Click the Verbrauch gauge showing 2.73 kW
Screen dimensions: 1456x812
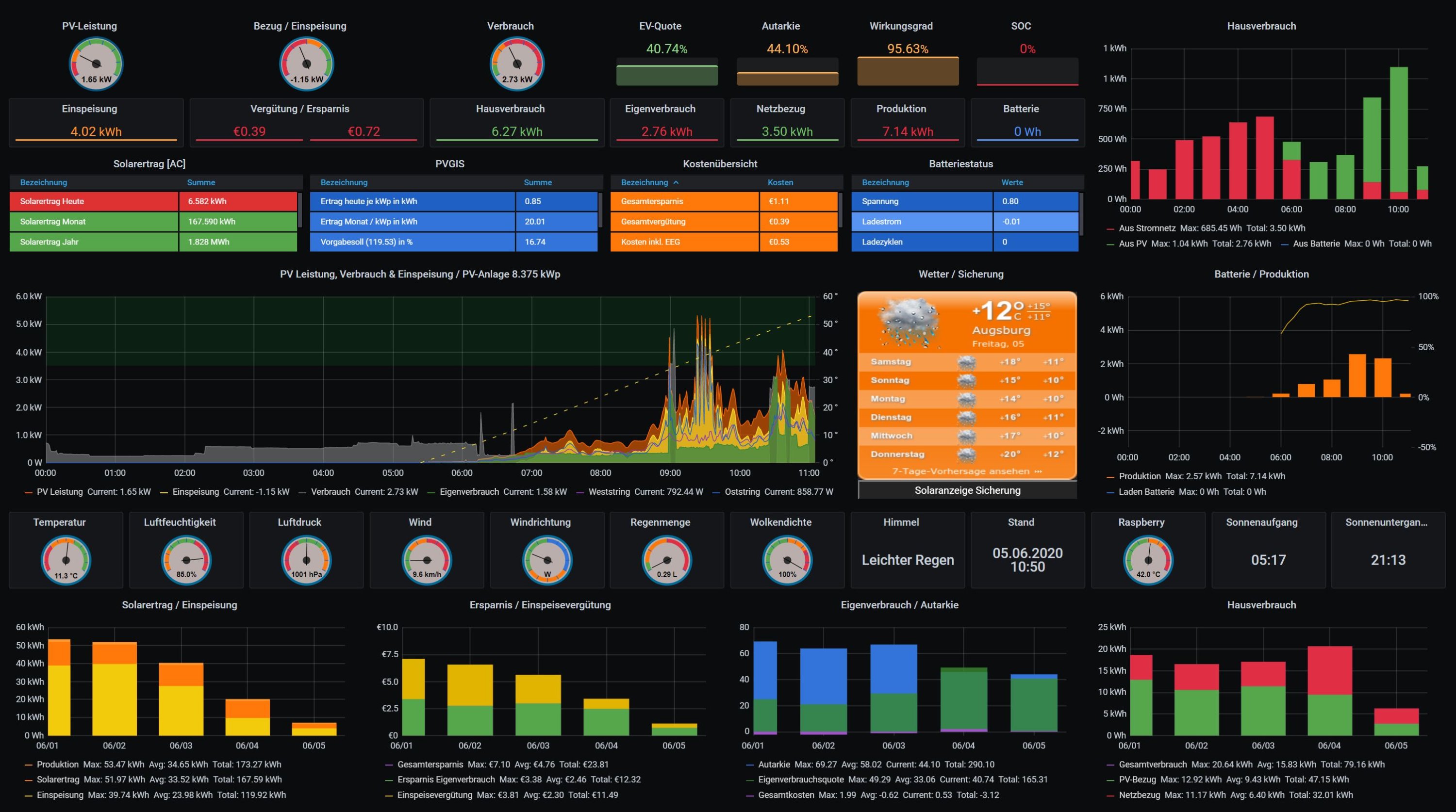516,64
